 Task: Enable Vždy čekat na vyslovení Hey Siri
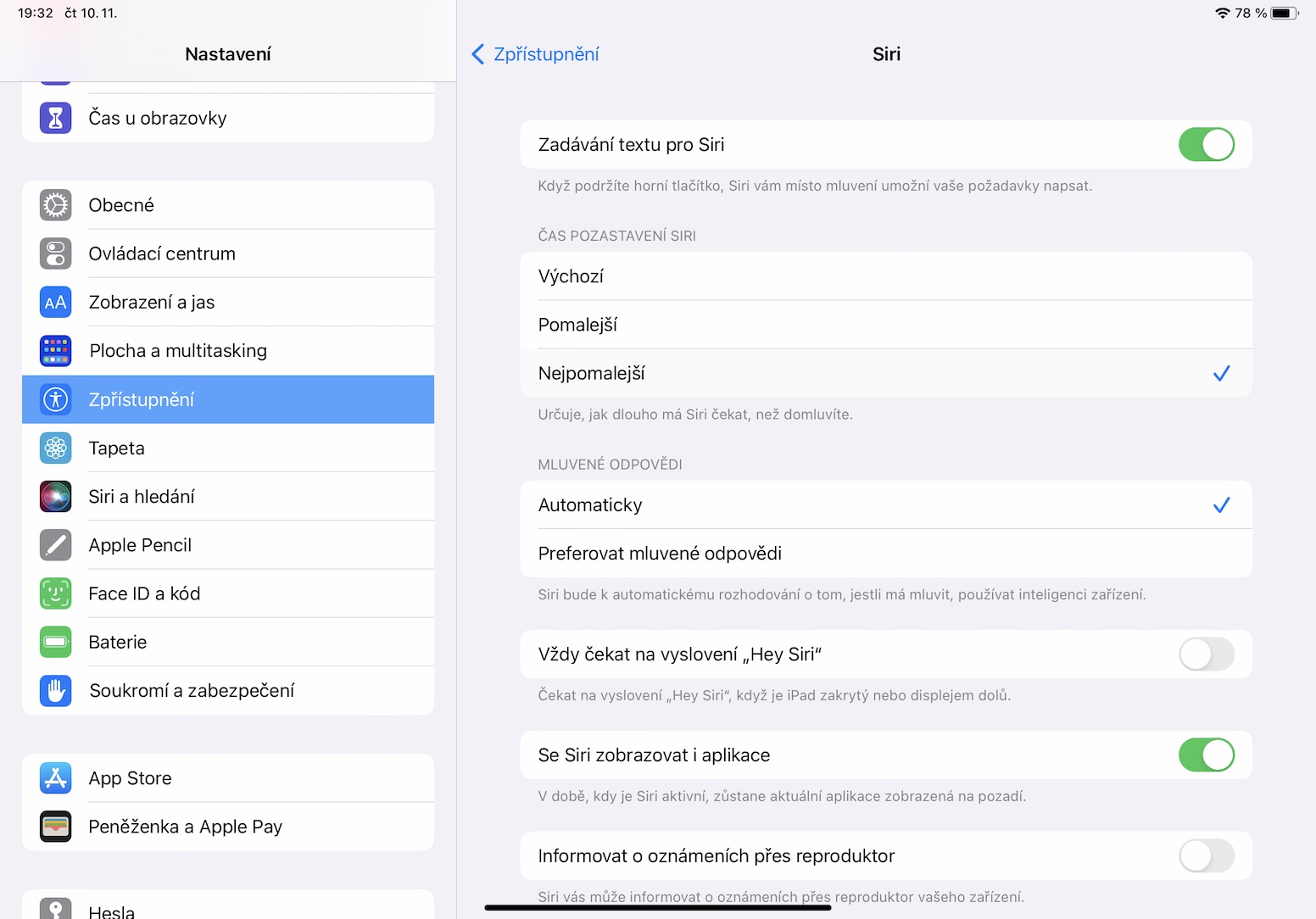(x=1206, y=654)
